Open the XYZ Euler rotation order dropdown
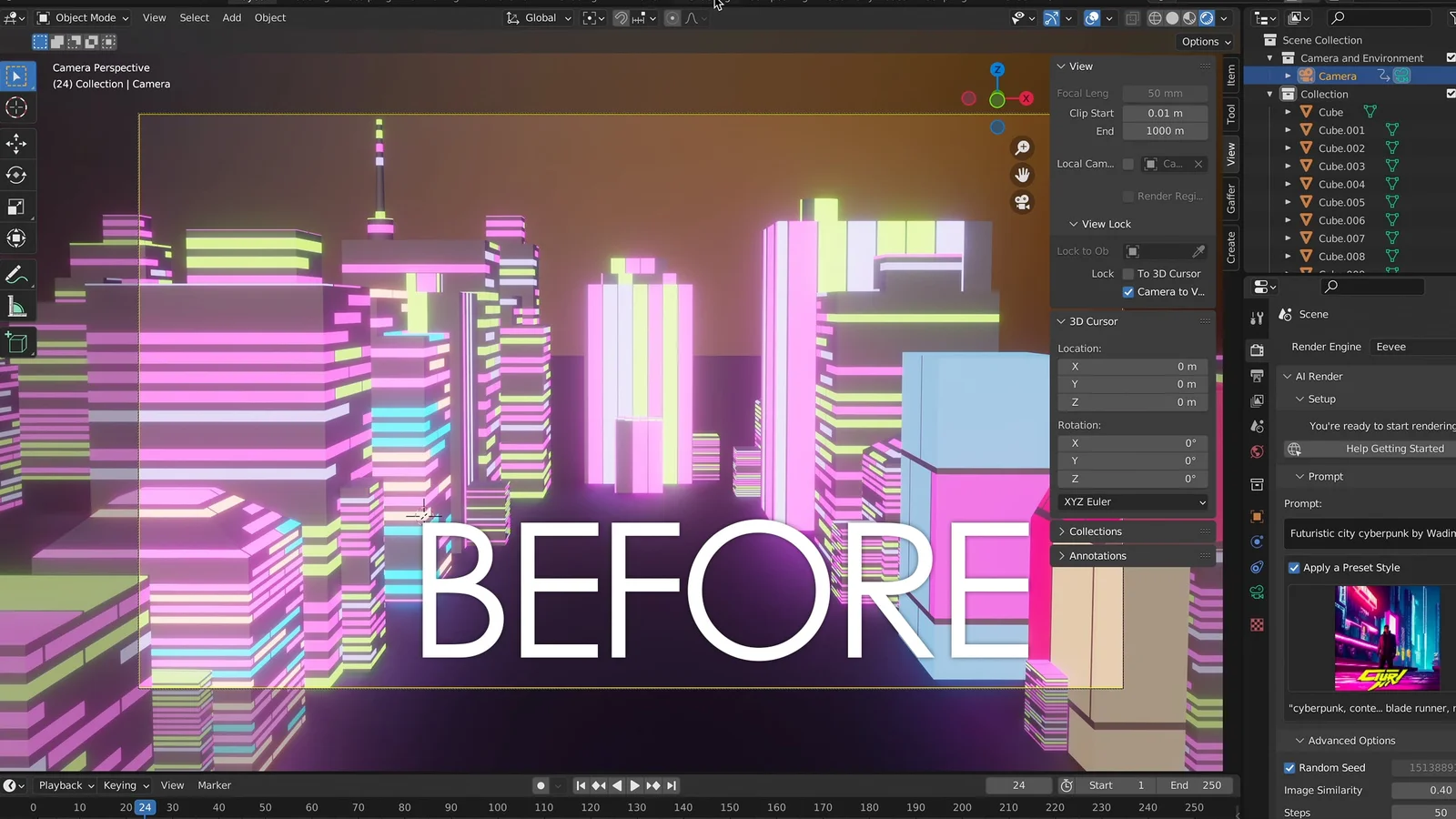This screenshot has height=819, width=1456. coord(1132,501)
